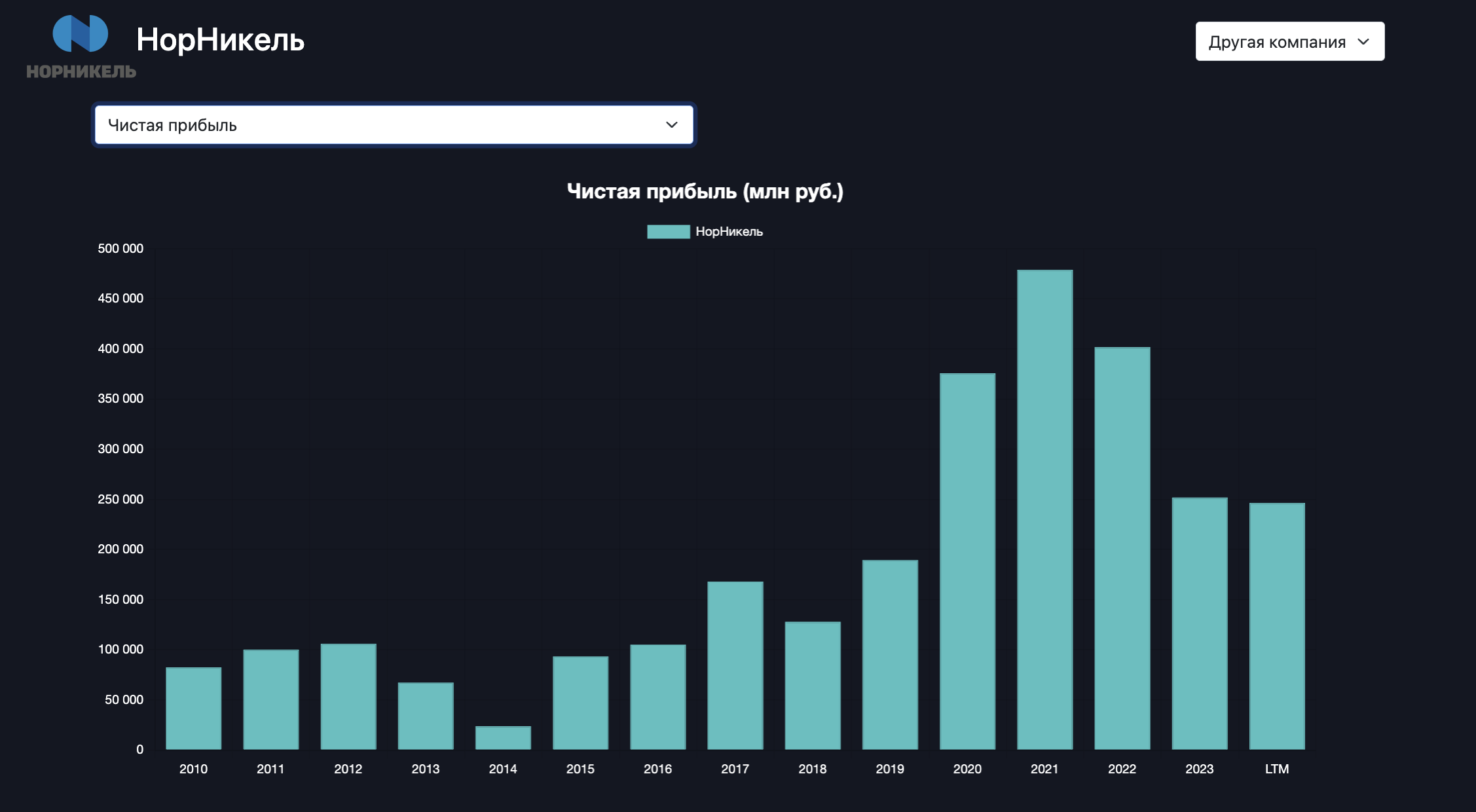The image size is (1476, 812).
Task: Select the 2019 bar in chart
Action: click(890, 654)
